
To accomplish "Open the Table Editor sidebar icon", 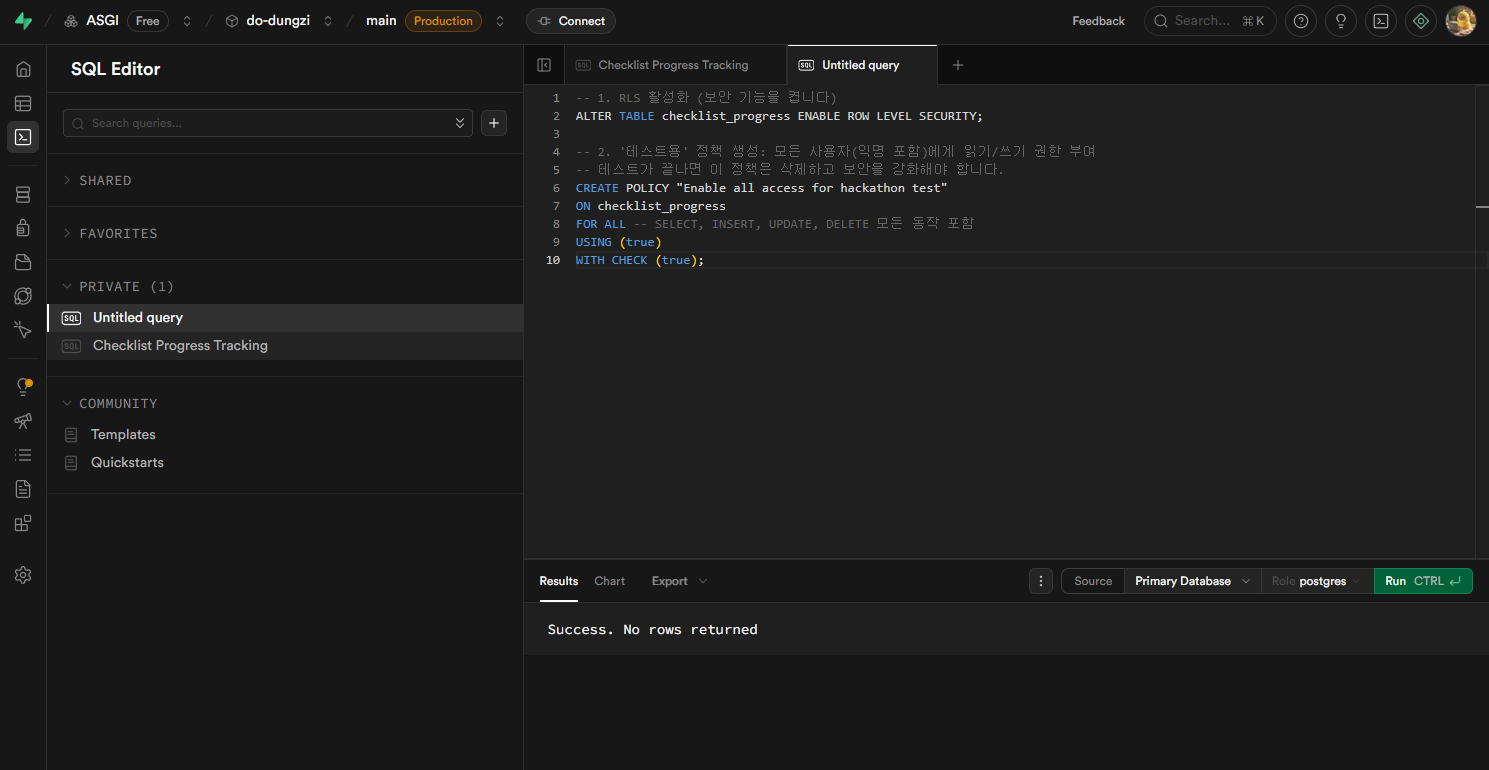I will [23, 103].
